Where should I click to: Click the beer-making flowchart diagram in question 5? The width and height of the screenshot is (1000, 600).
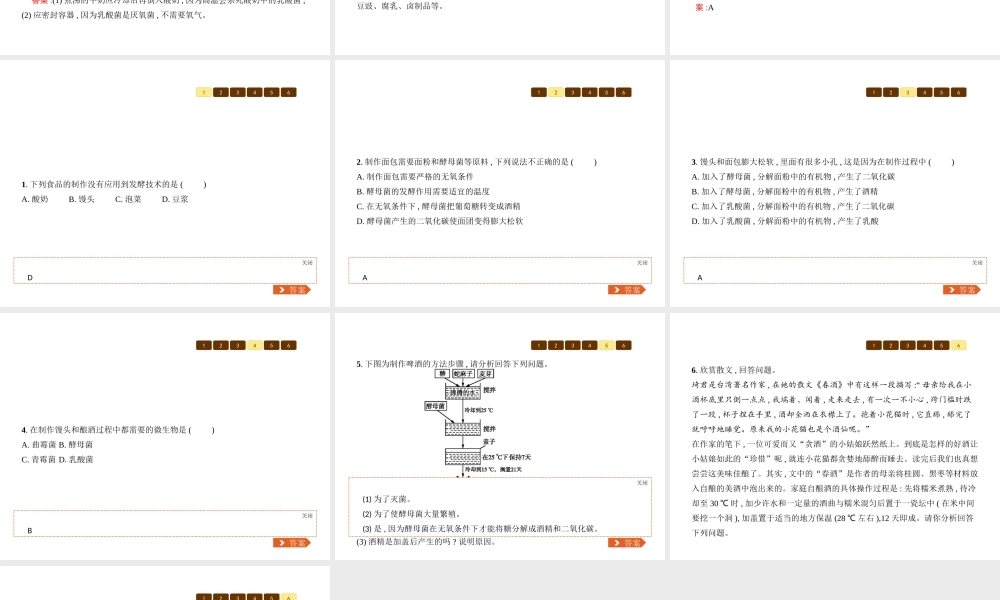[477, 423]
